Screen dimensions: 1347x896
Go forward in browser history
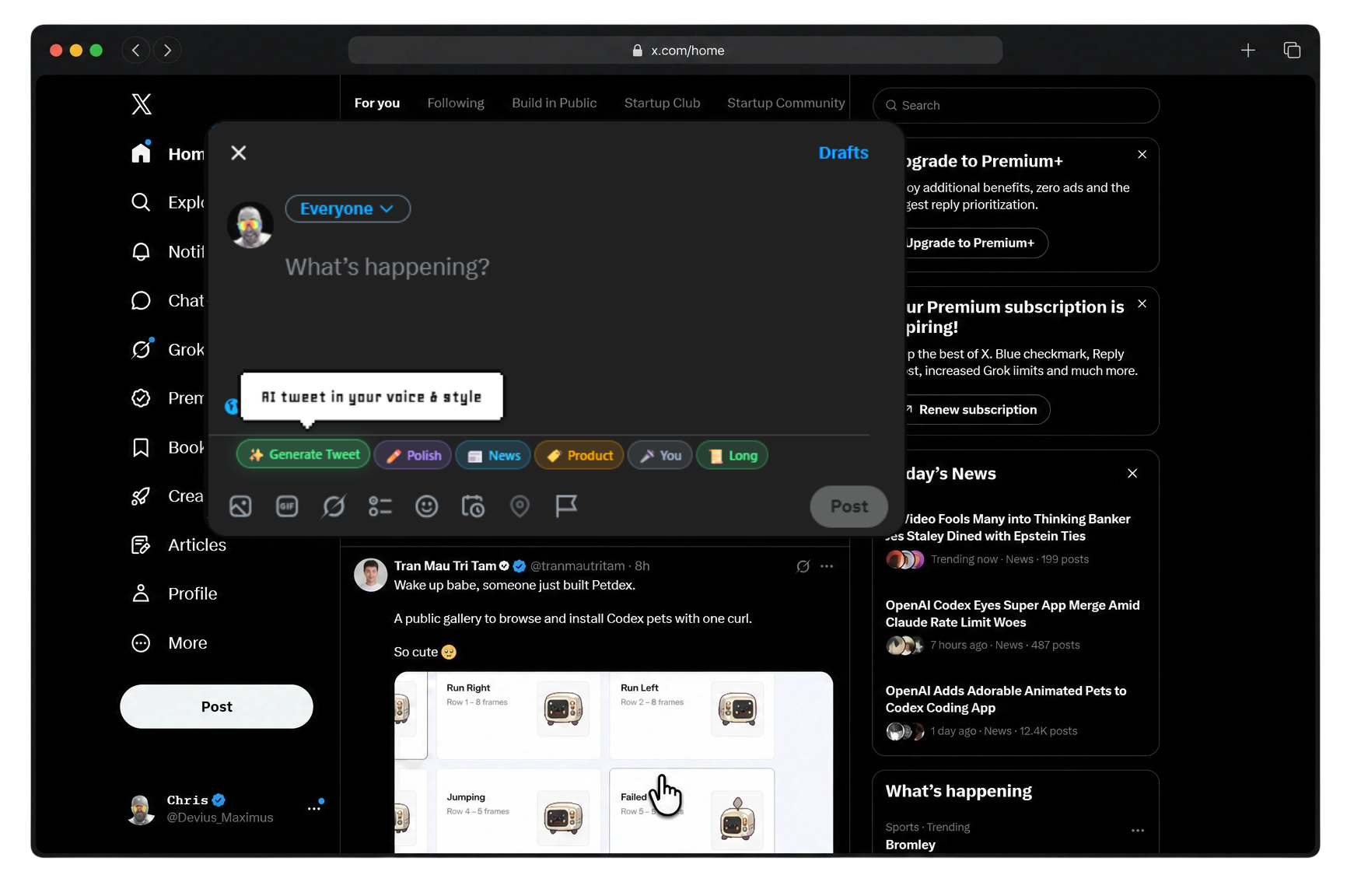[x=167, y=50]
